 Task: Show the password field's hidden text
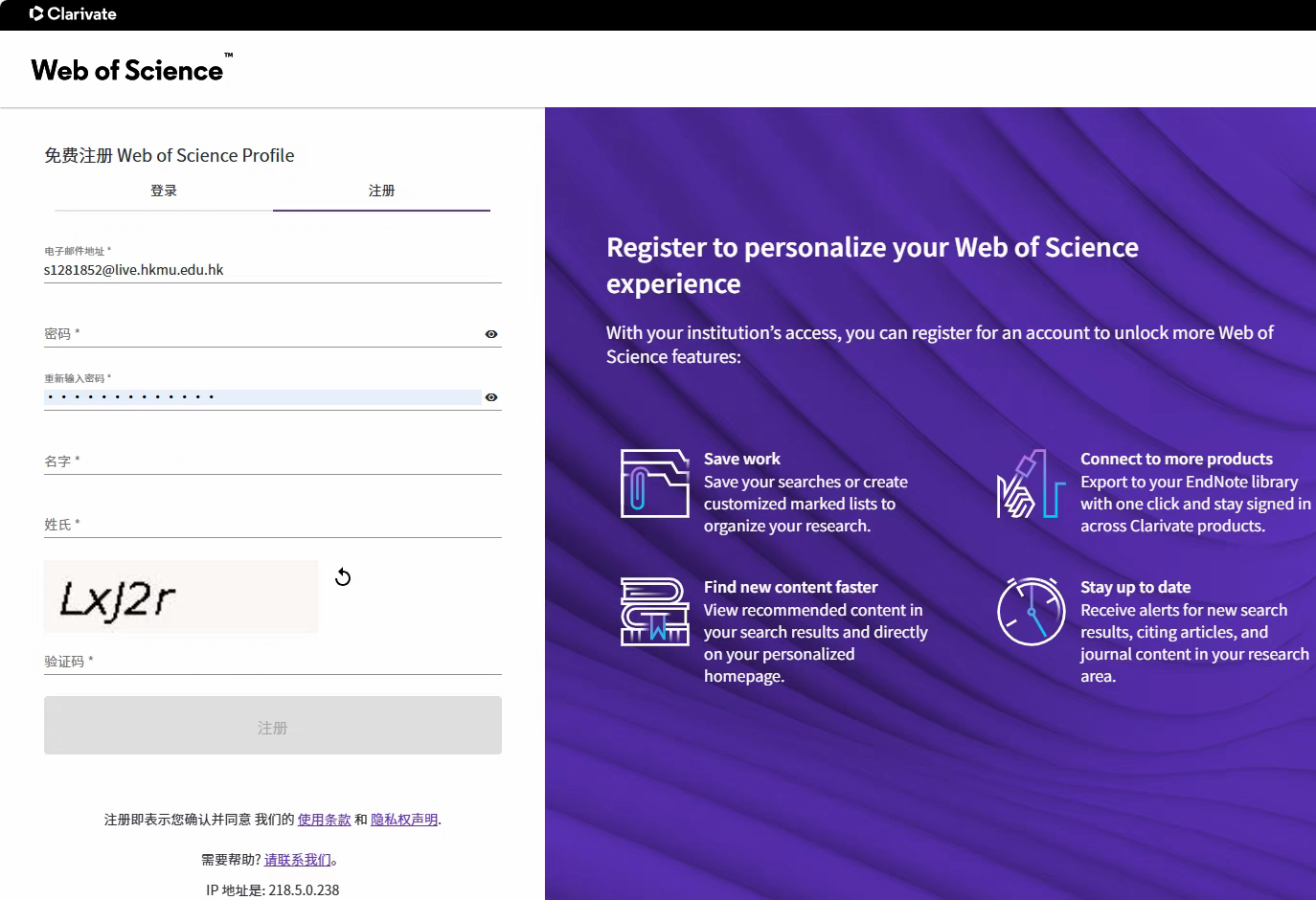pos(491,334)
